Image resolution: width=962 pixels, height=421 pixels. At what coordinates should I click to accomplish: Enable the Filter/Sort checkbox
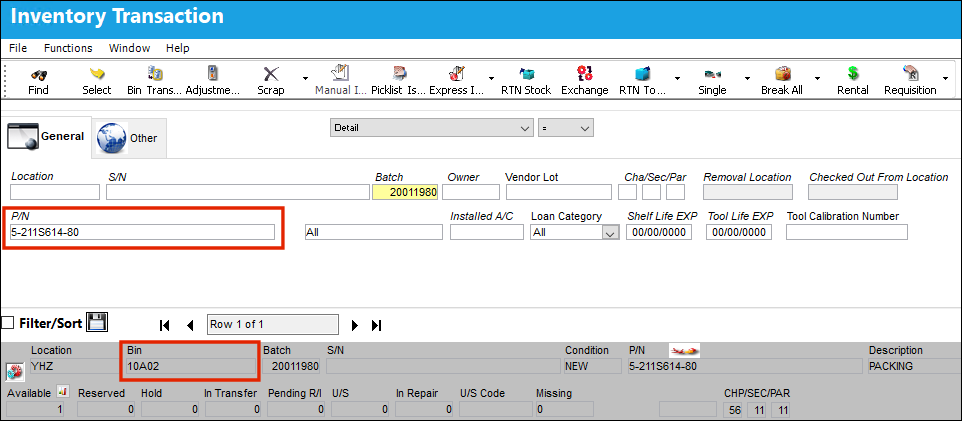tap(7, 323)
